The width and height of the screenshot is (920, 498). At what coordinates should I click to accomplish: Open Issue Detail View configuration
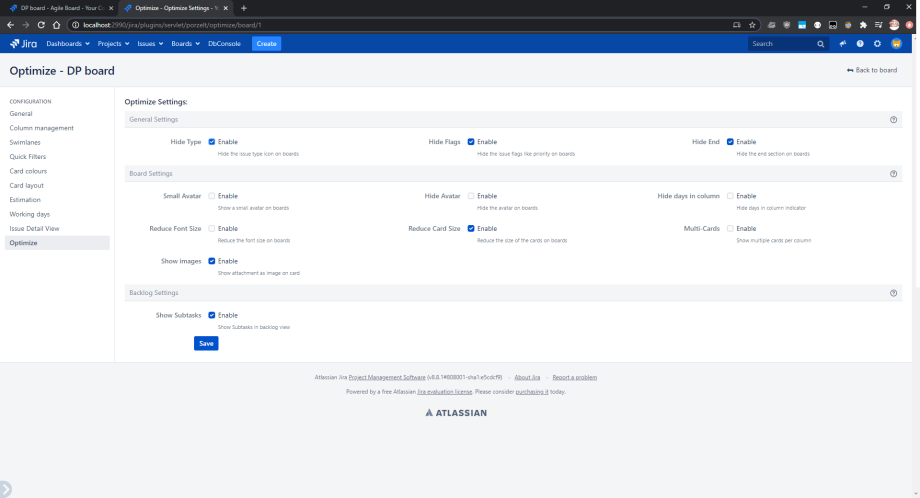[x=35, y=229]
